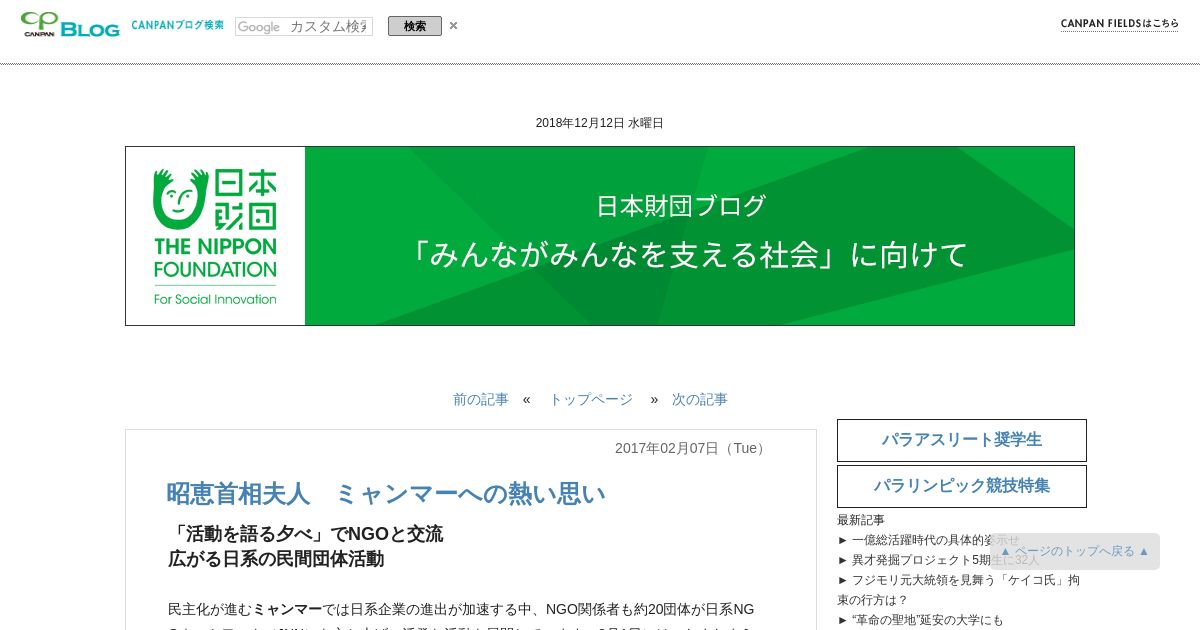Clear the search with the × icon
This screenshot has width=1200, height=630.
point(453,26)
